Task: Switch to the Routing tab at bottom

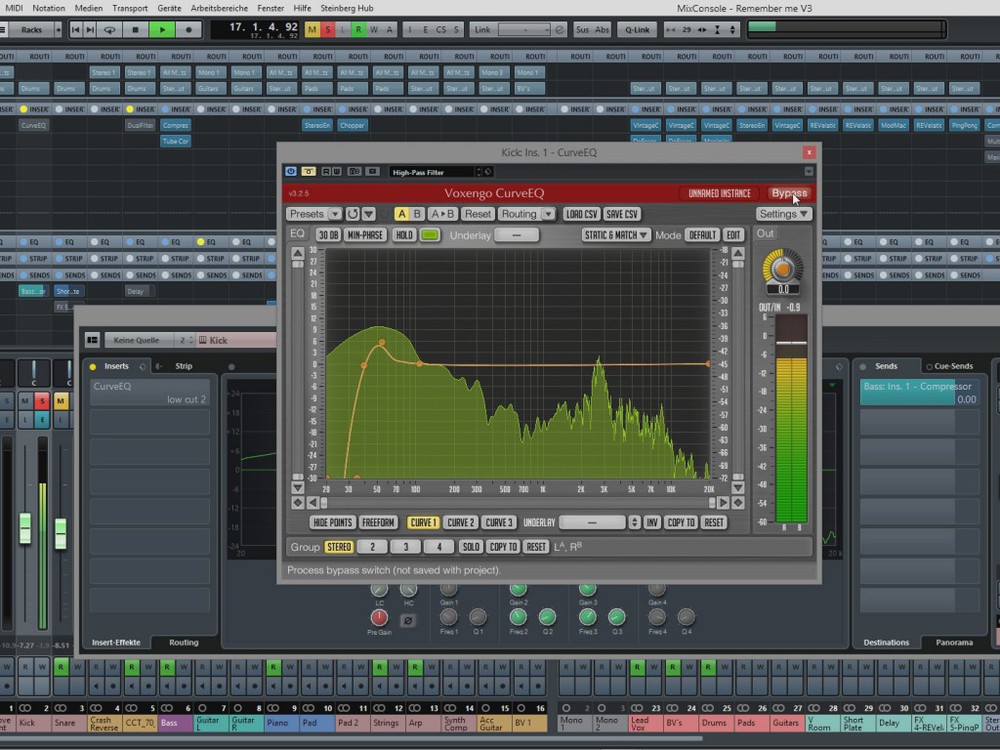Action: 184,642
